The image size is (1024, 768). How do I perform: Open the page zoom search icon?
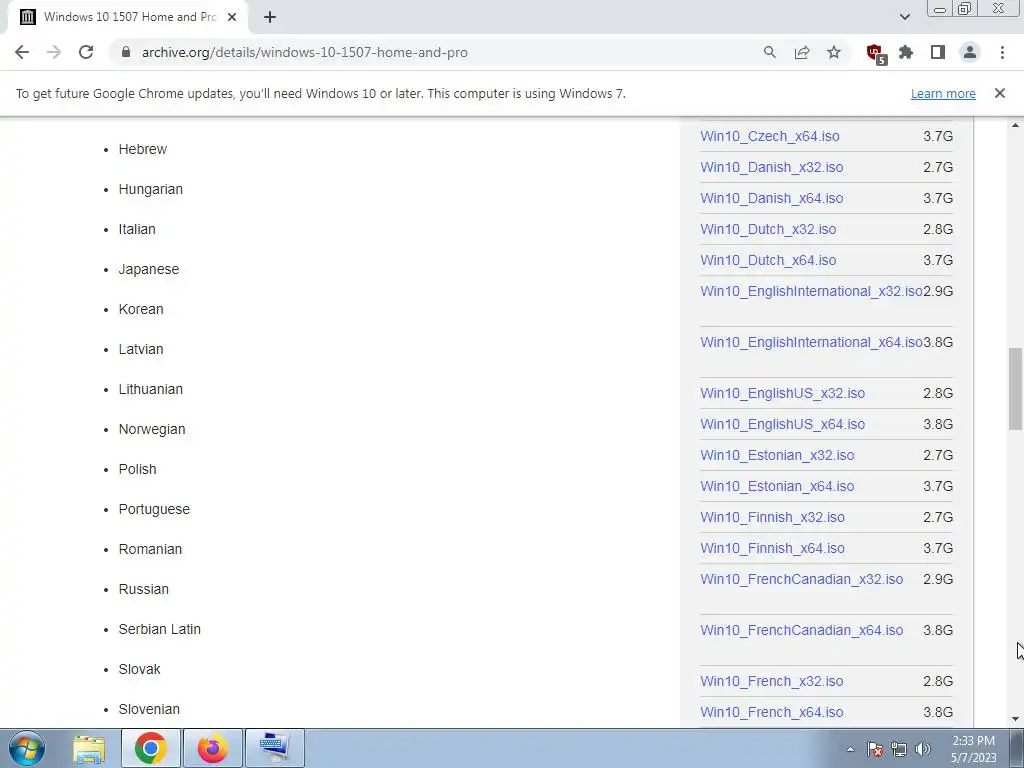[770, 52]
